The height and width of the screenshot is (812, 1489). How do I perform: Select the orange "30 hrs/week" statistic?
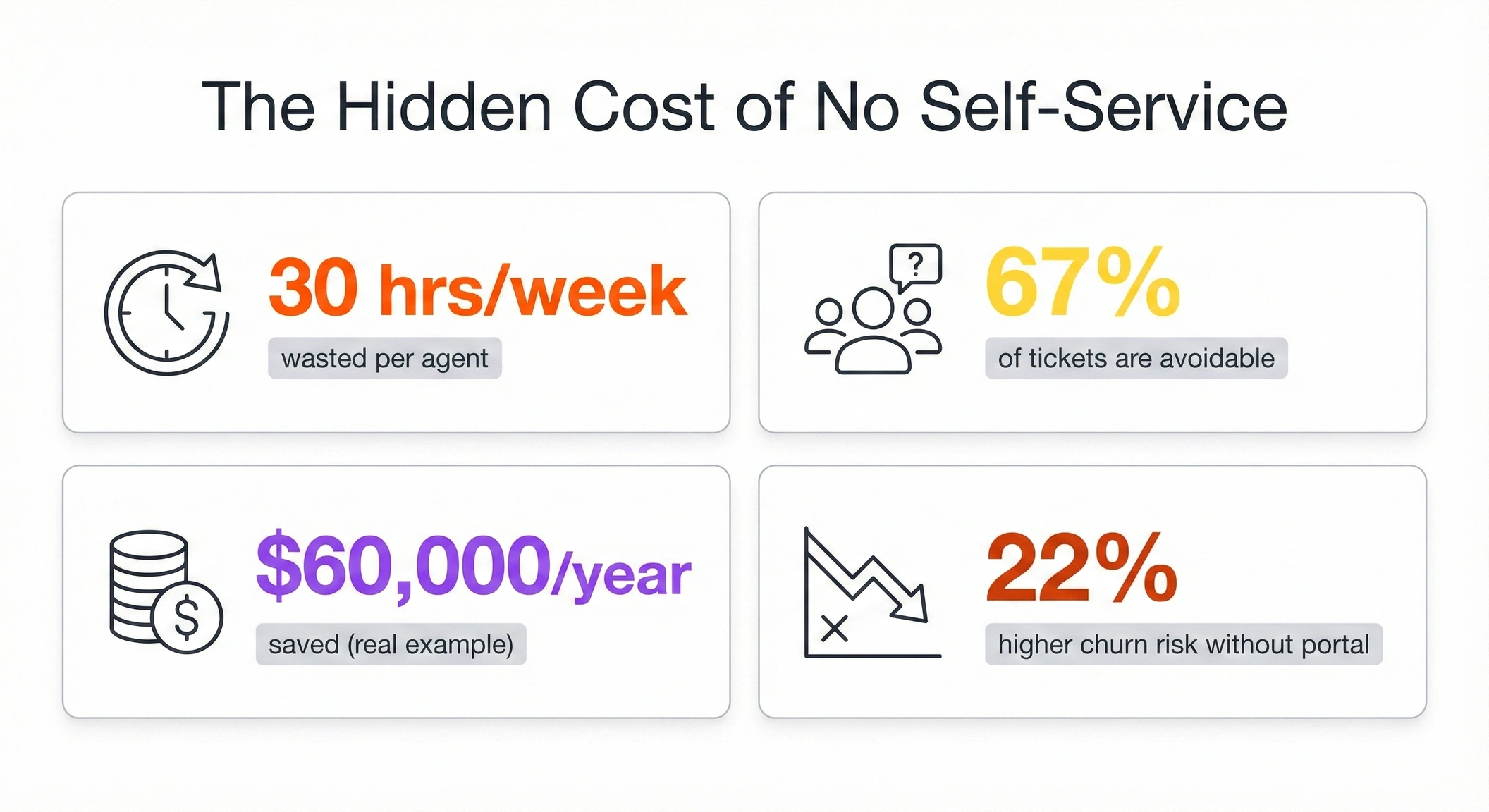point(477,289)
